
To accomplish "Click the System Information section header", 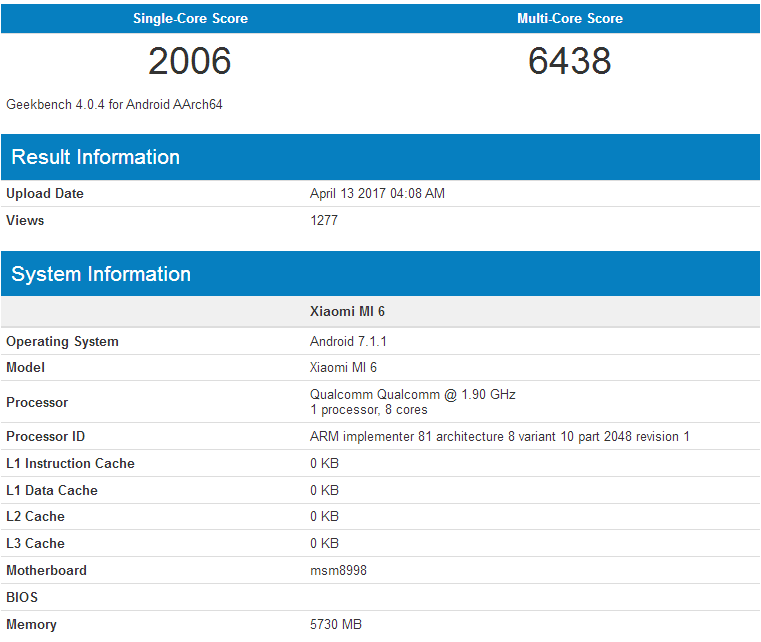I will [x=380, y=274].
